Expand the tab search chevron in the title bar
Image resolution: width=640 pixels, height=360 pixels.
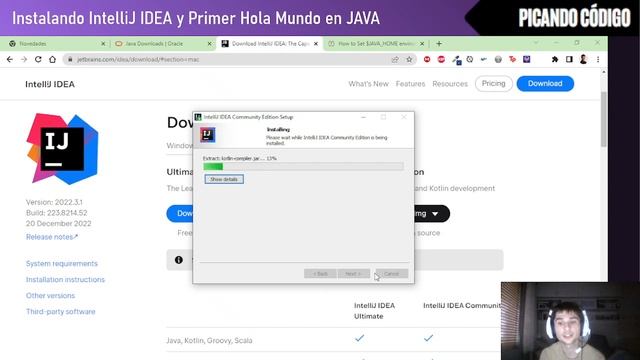[536, 42]
